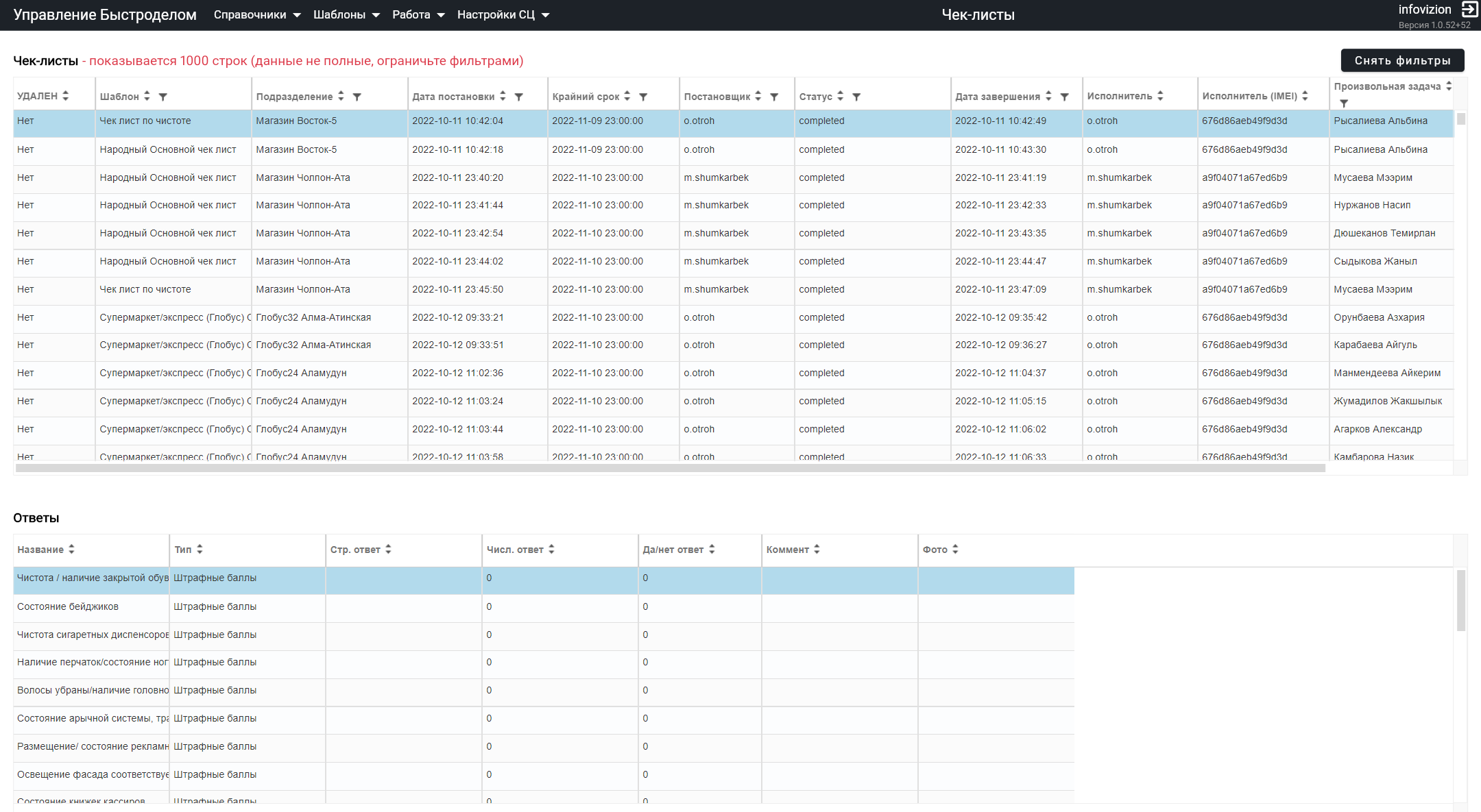Screen dimensions: 1481x812
Task: Click the Крайний срок filter funnel
Action: click(643, 97)
